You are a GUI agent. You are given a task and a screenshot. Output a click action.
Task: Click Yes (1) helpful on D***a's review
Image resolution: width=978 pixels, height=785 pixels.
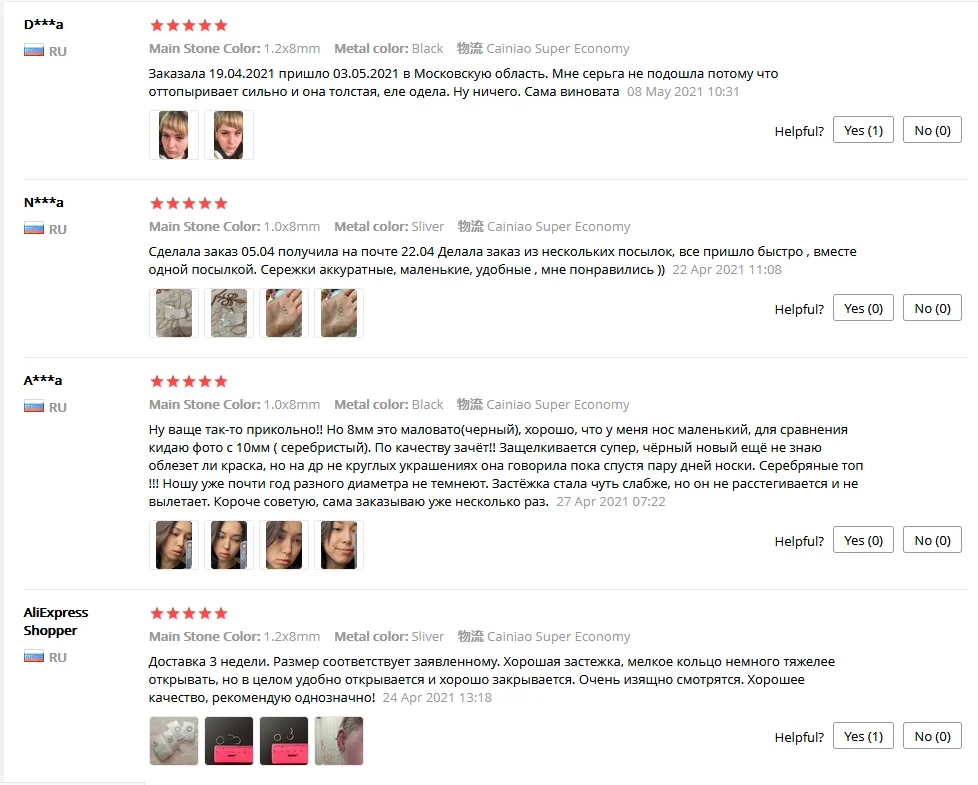point(863,130)
